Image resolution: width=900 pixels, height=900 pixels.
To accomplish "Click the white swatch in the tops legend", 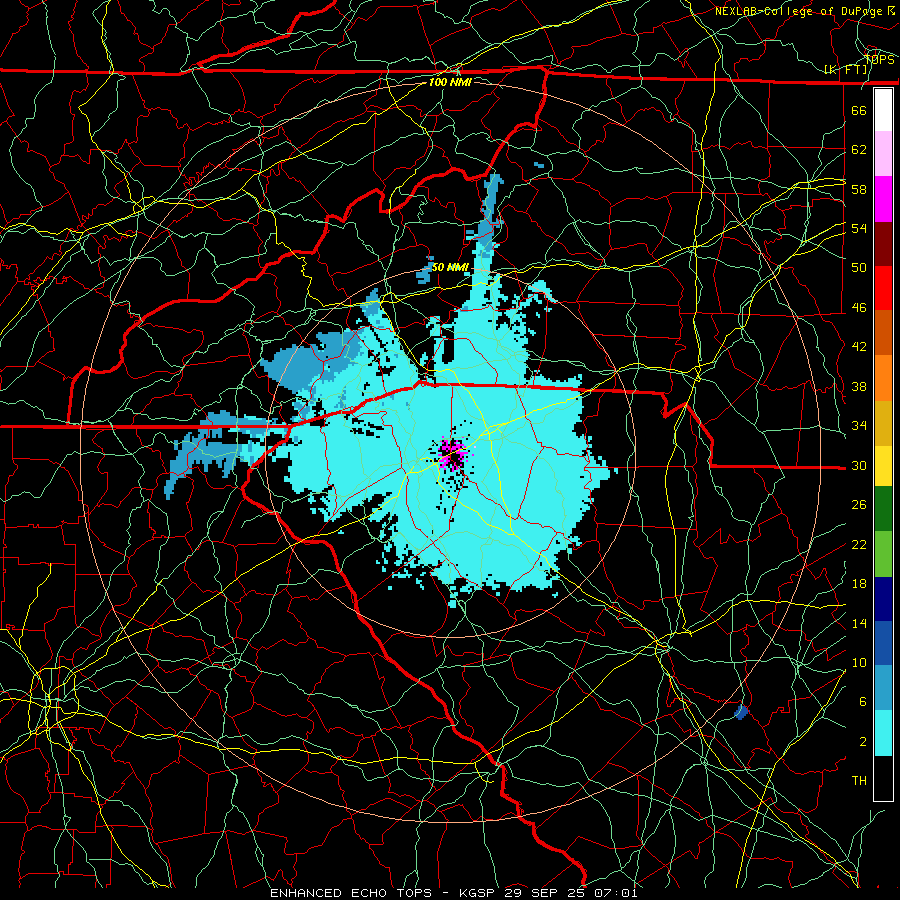I will (x=883, y=110).
